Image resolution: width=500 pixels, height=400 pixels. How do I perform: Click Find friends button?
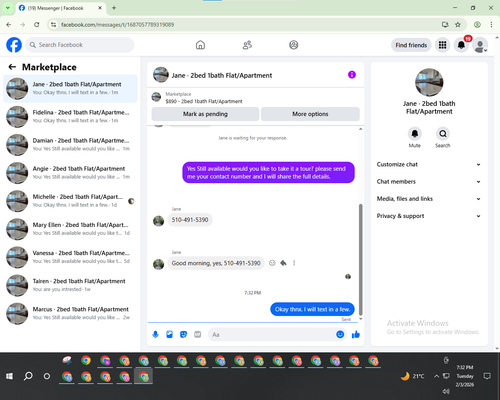[411, 45]
